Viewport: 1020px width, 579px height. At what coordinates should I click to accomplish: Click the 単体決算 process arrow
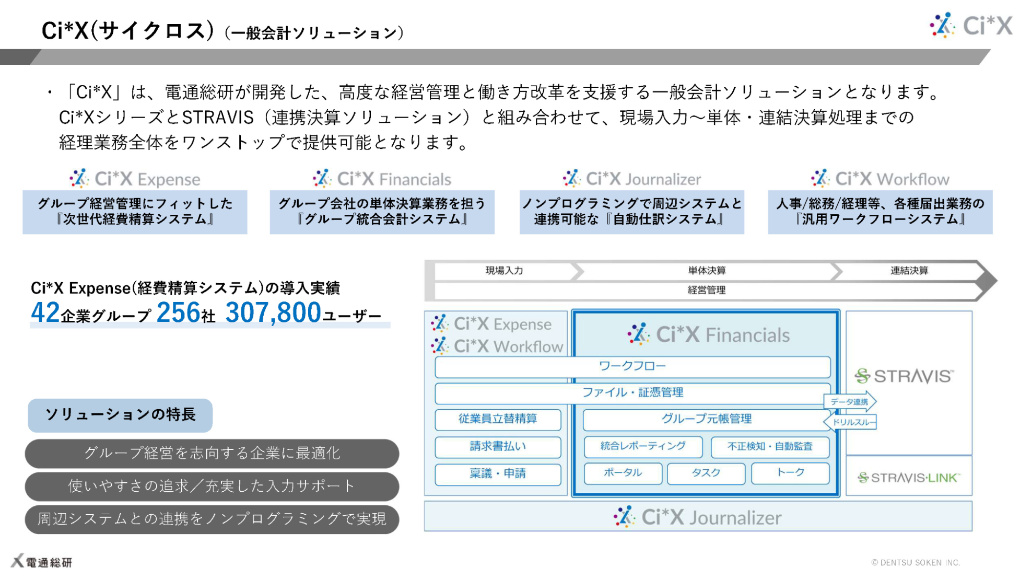(707, 271)
